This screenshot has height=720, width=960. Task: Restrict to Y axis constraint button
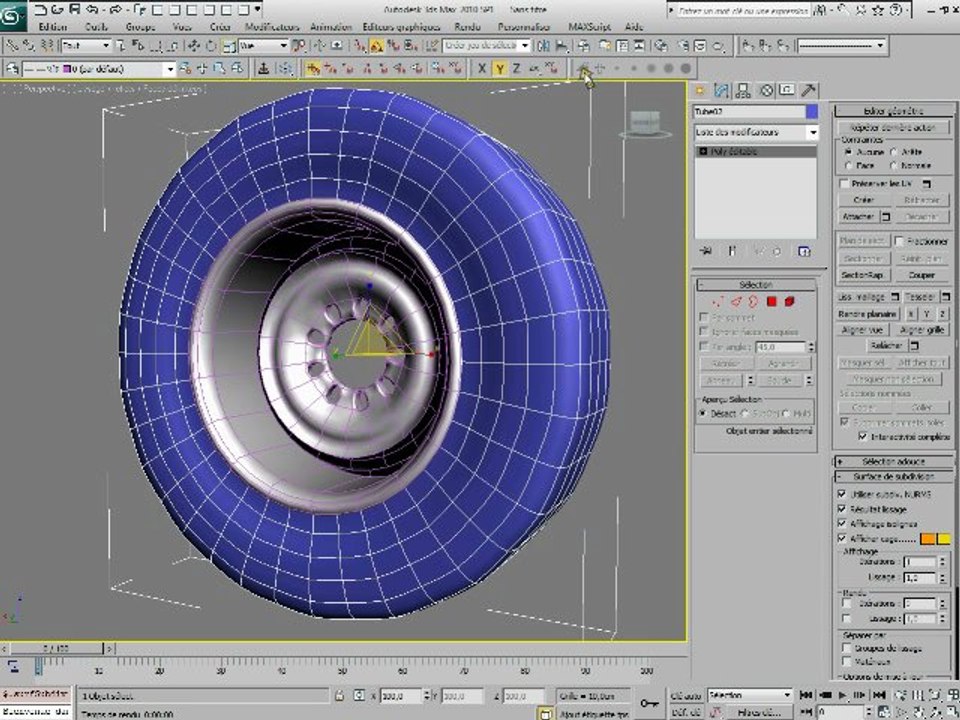click(x=500, y=69)
